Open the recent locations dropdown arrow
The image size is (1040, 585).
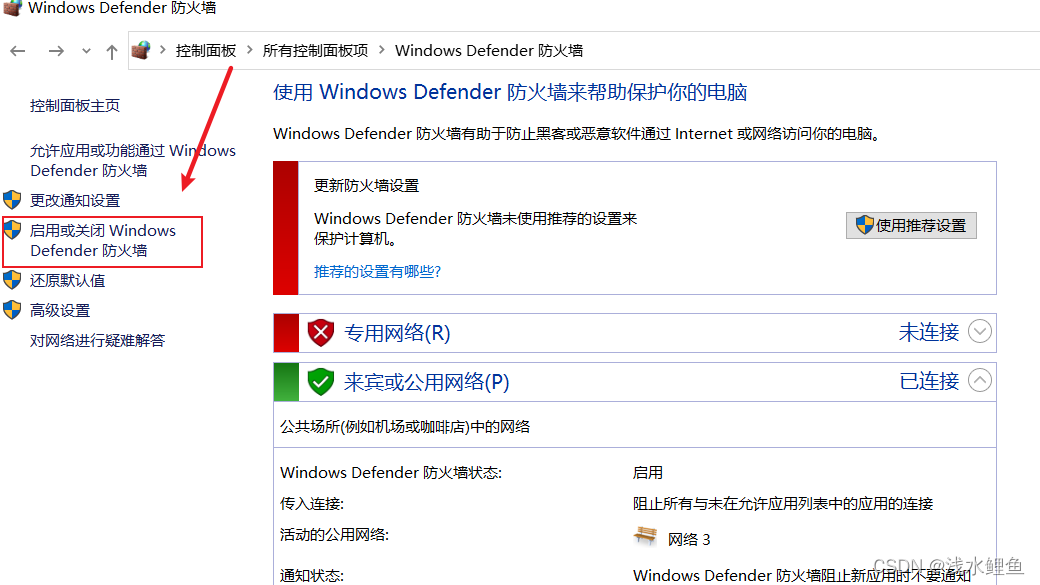pyautogui.click(x=86, y=51)
